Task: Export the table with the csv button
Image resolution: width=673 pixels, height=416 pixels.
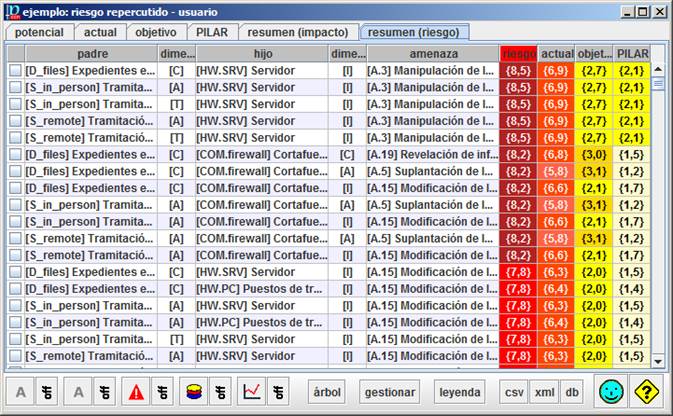Action: [x=514, y=392]
